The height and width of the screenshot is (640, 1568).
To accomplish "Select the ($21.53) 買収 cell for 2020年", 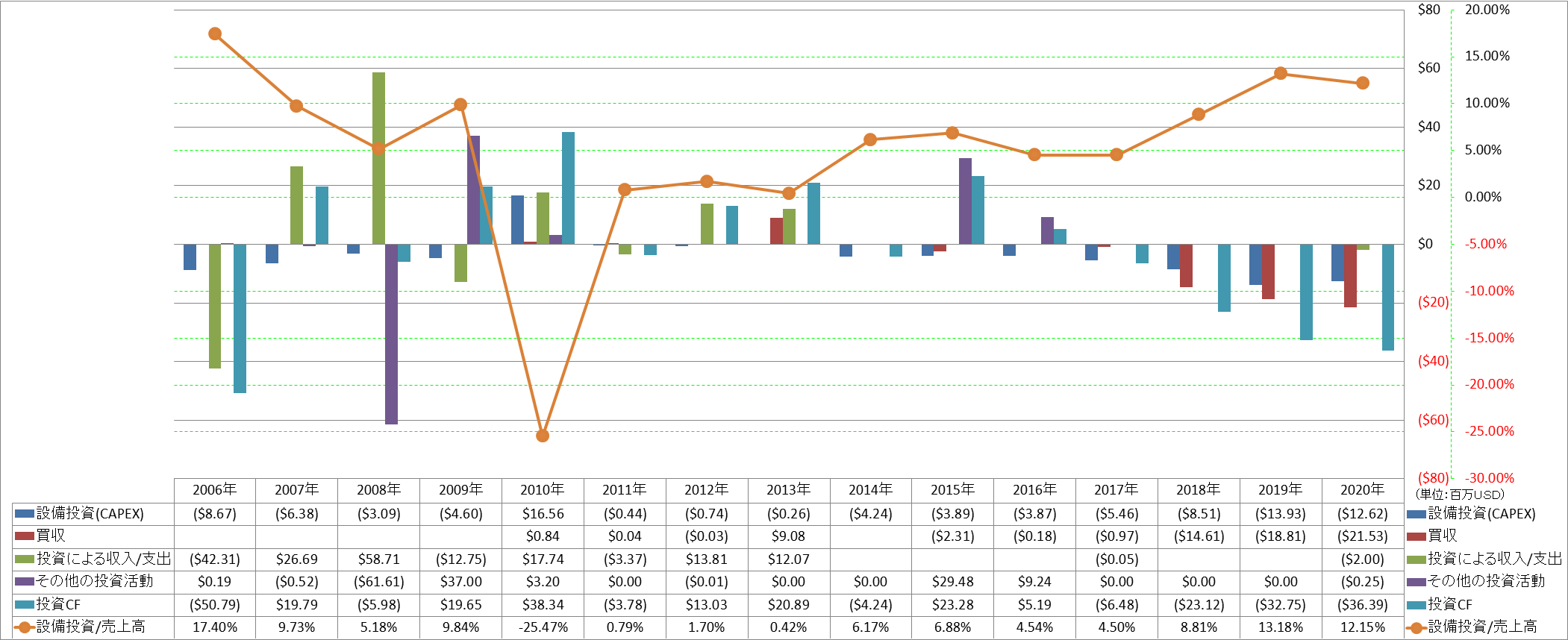I will 1363,536.
